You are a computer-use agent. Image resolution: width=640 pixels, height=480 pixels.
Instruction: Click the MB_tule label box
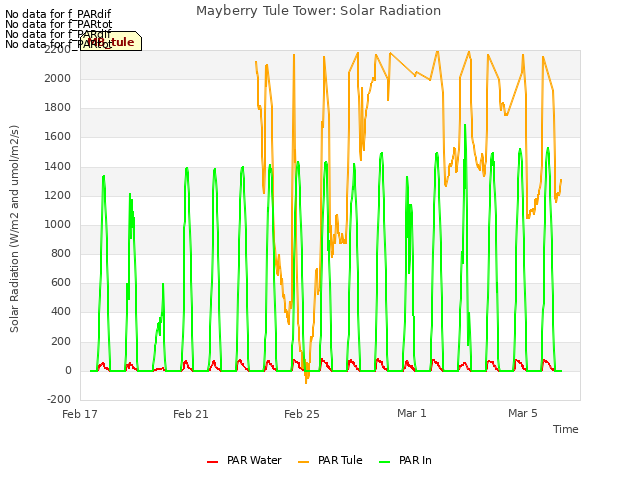(111, 42)
